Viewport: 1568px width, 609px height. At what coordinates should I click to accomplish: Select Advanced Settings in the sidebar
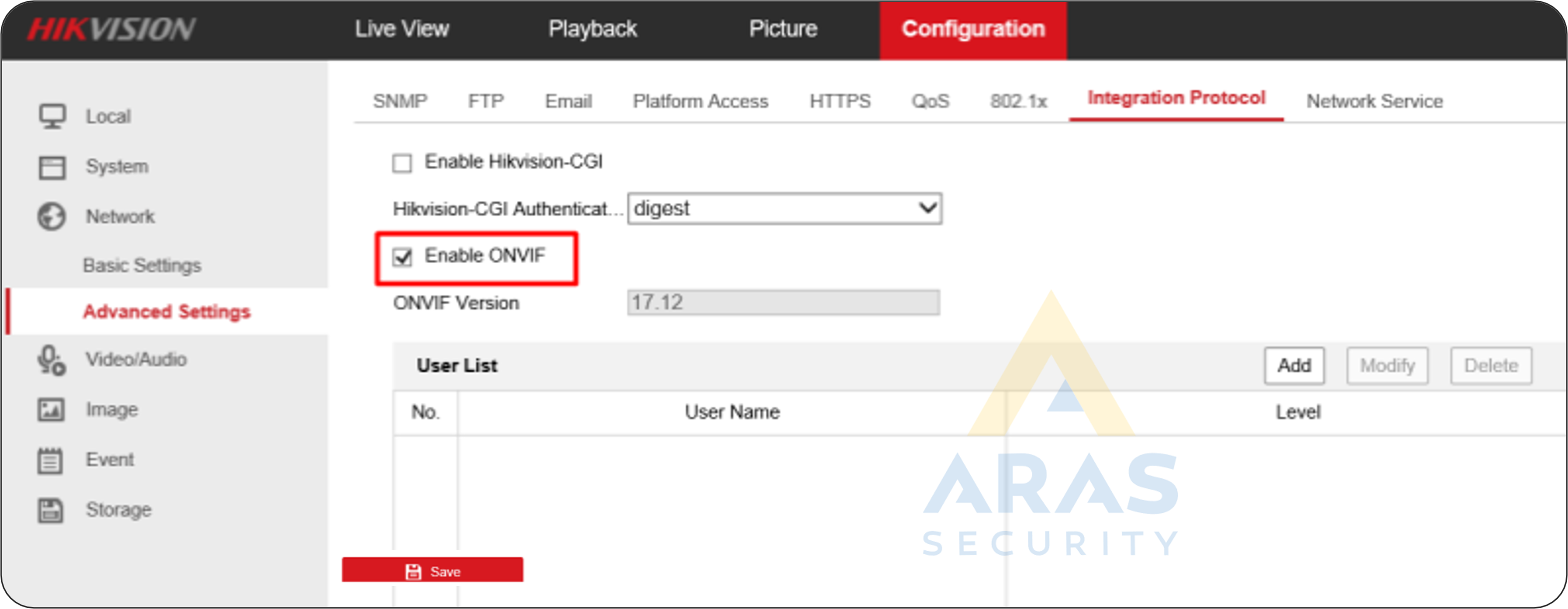point(167,312)
